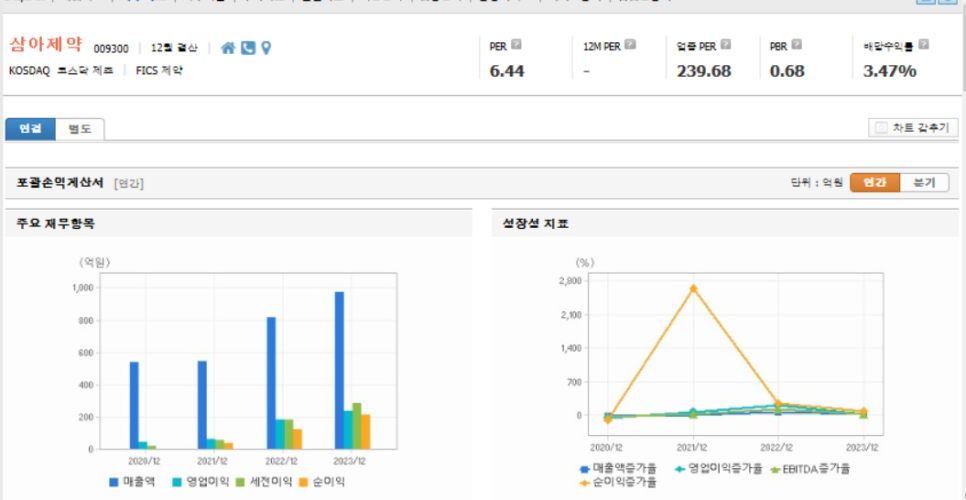Open the help icon beside 업종 PER
Screen dimensions: 966x500
(726, 44)
